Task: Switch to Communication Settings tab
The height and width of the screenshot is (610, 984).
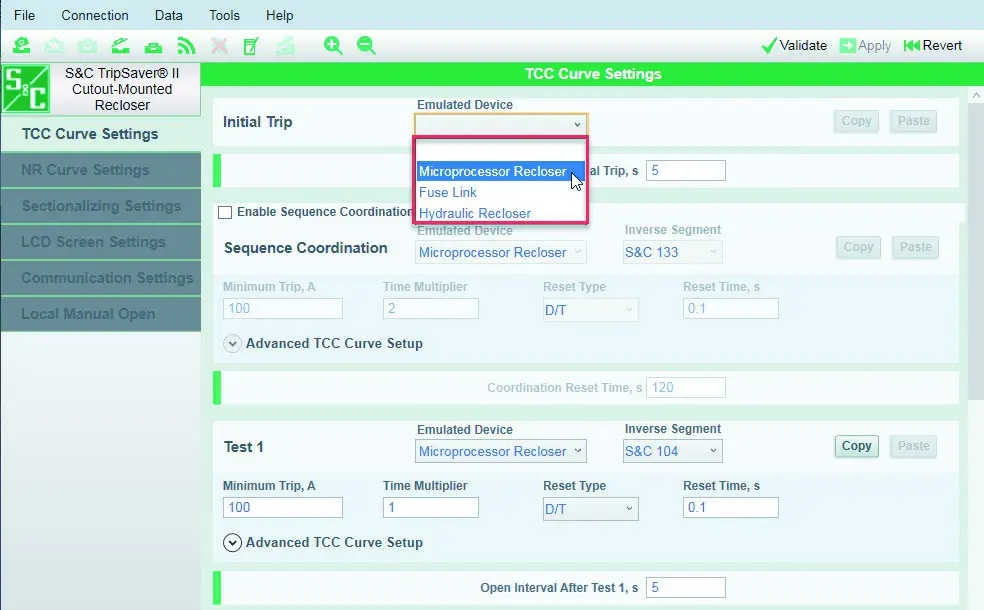Action: tap(101, 277)
